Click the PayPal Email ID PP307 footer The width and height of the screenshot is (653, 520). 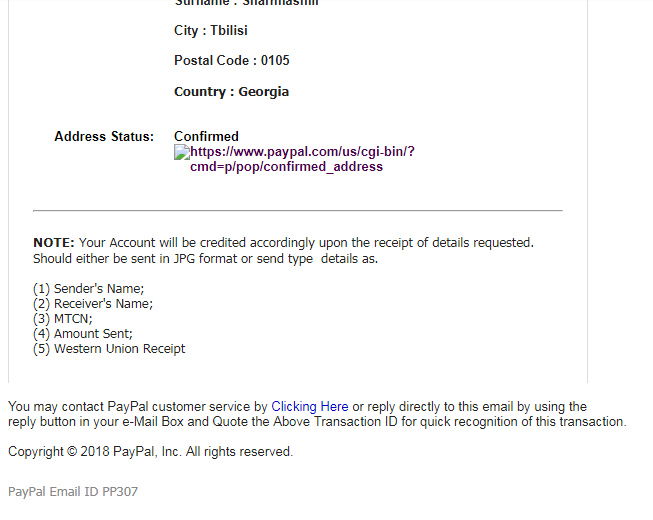tap(73, 492)
